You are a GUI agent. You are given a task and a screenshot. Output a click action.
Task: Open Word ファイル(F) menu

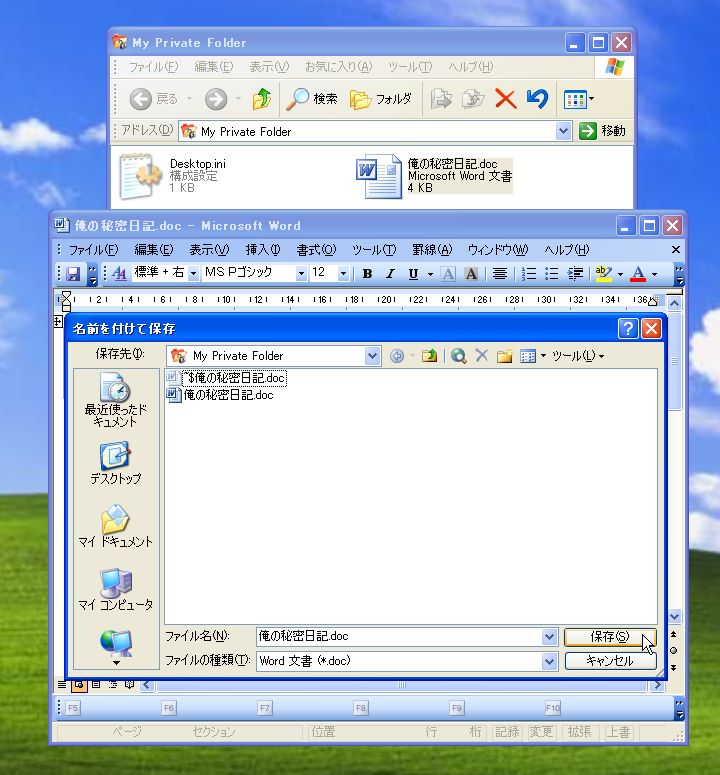coord(93,250)
